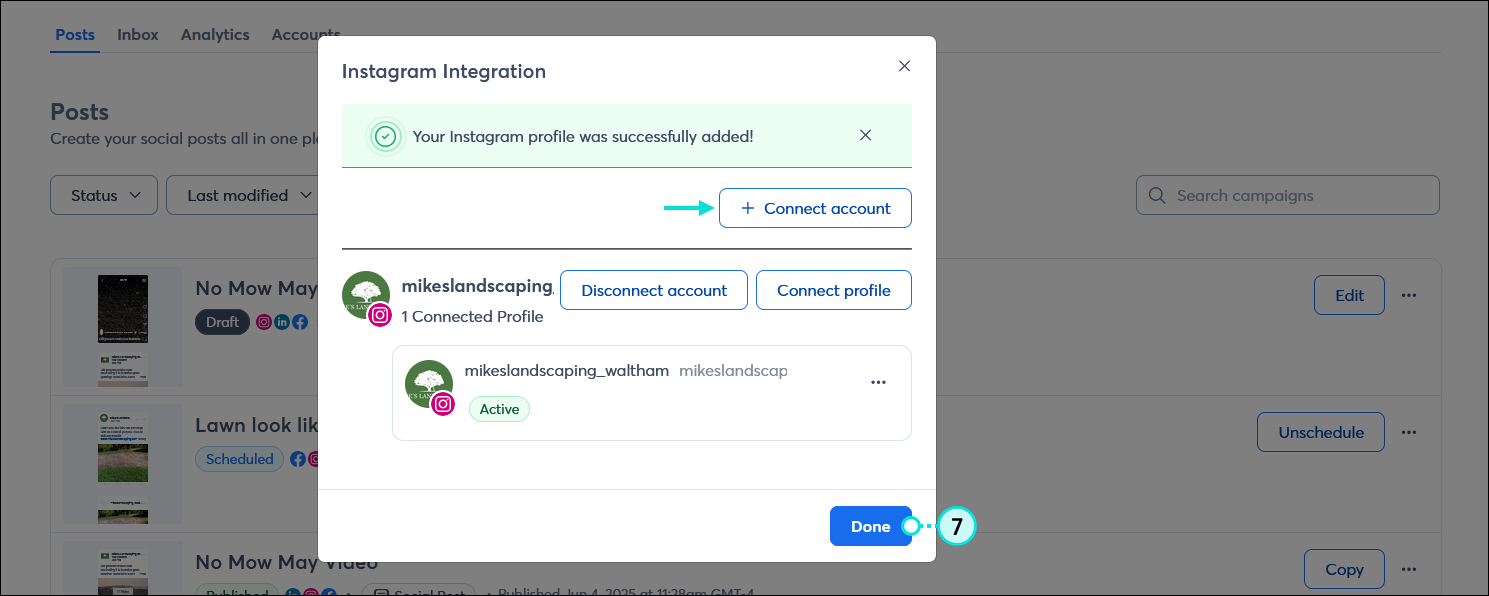Viewport: 1489px width, 596px height.
Task: Switch to the Inbox tab
Action: tap(137, 34)
